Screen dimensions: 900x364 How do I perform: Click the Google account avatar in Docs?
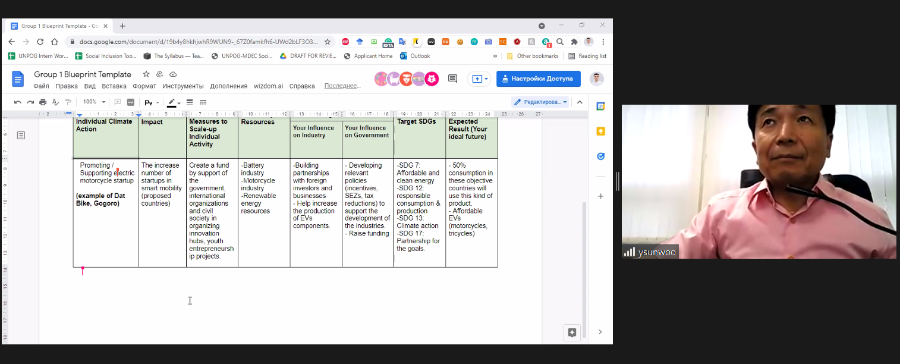pos(596,79)
